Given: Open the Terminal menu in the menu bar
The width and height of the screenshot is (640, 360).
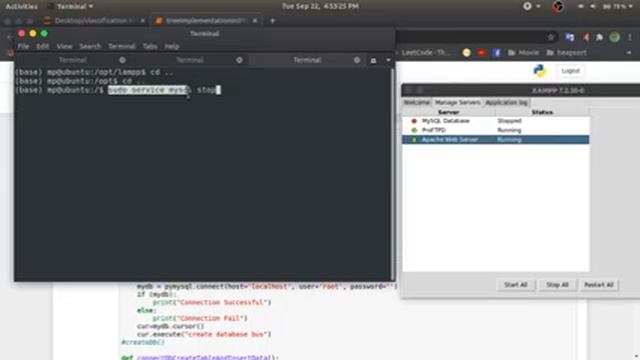Looking at the screenshot, I should point(122,47).
